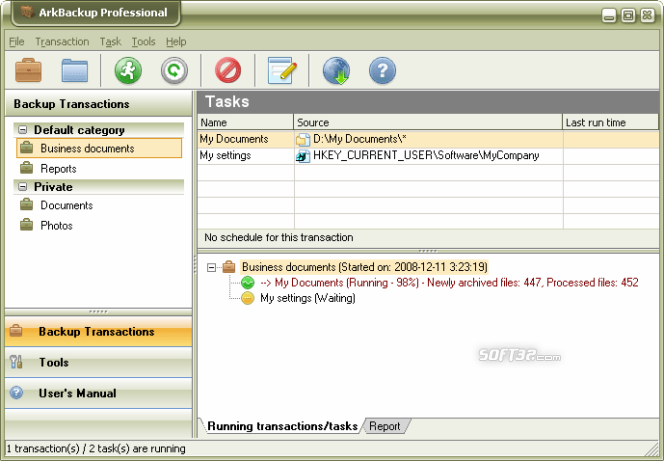Click the window resize grip corner
This screenshot has width=664, height=461.
[652, 449]
